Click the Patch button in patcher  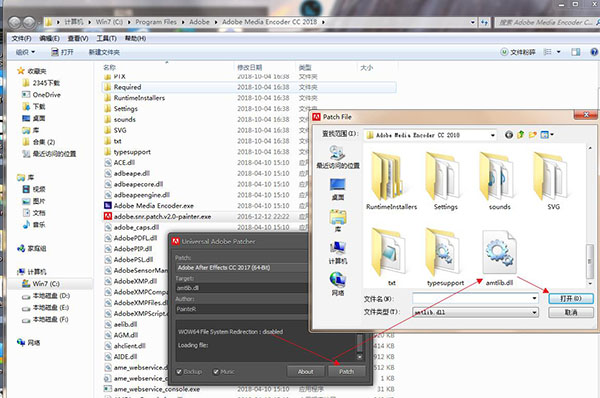(x=346, y=372)
